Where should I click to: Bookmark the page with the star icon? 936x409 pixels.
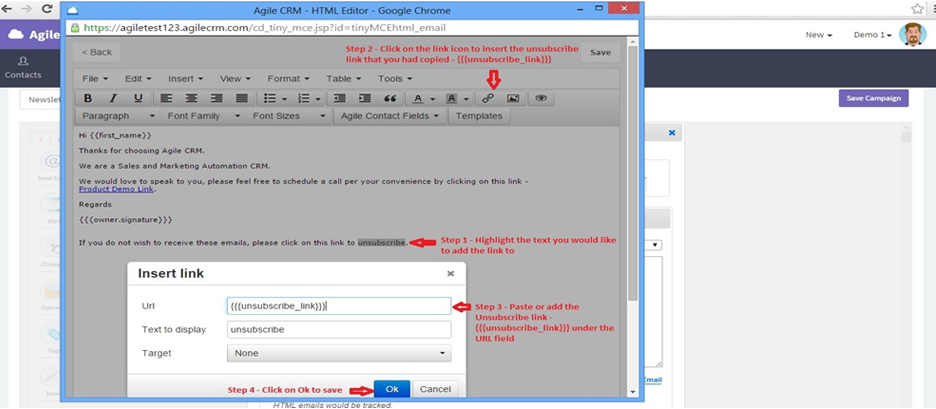coord(917,9)
